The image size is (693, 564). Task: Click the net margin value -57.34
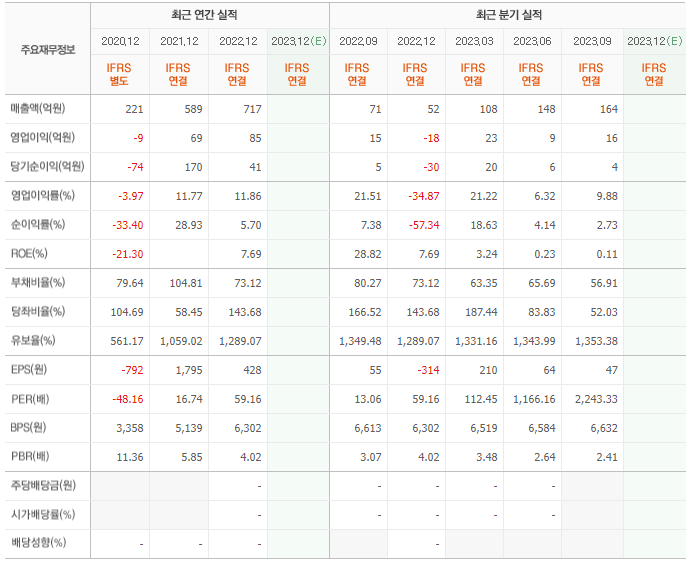click(x=424, y=225)
